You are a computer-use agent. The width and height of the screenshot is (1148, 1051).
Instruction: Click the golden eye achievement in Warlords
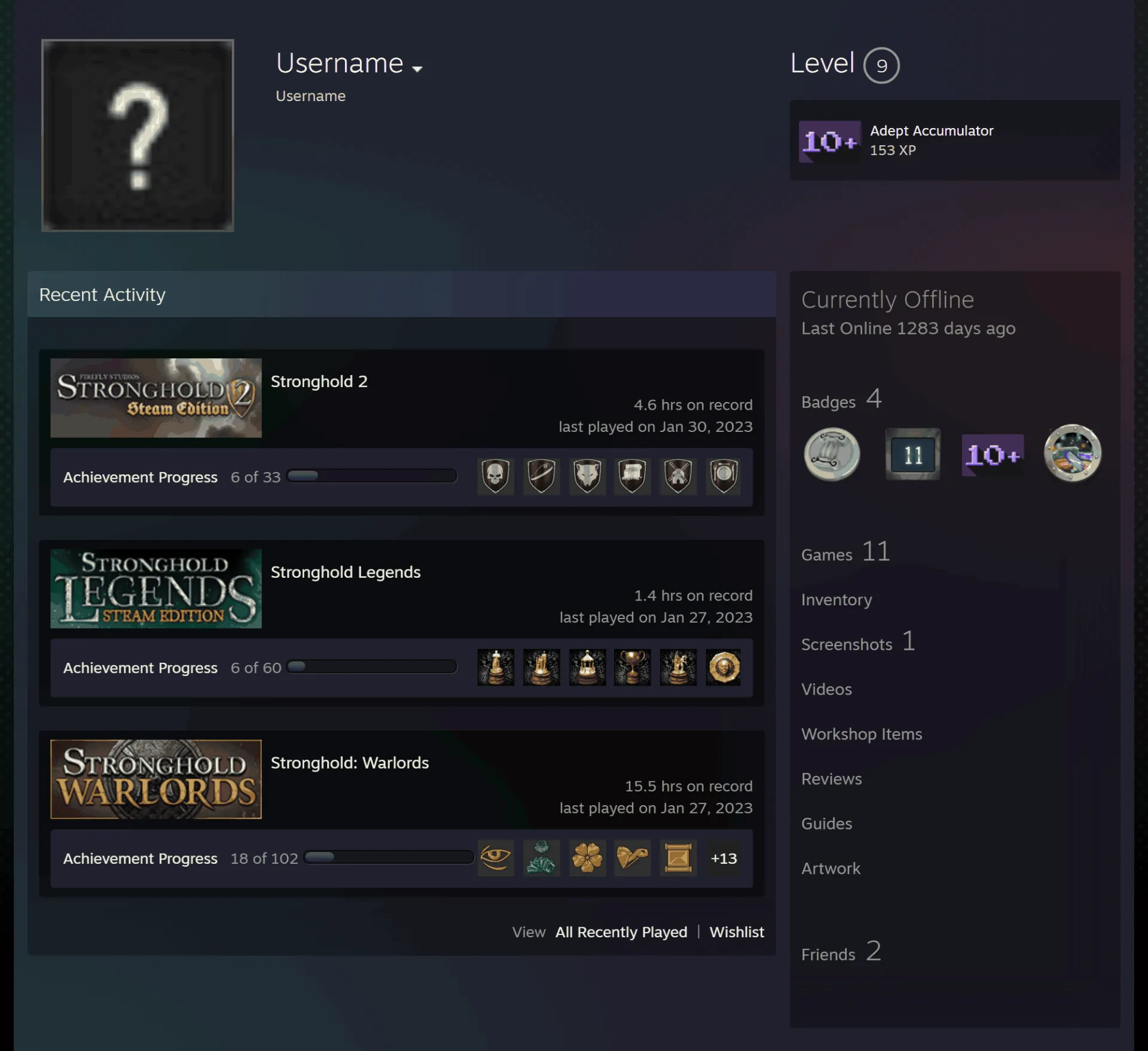pyautogui.click(x=496, y=858)
